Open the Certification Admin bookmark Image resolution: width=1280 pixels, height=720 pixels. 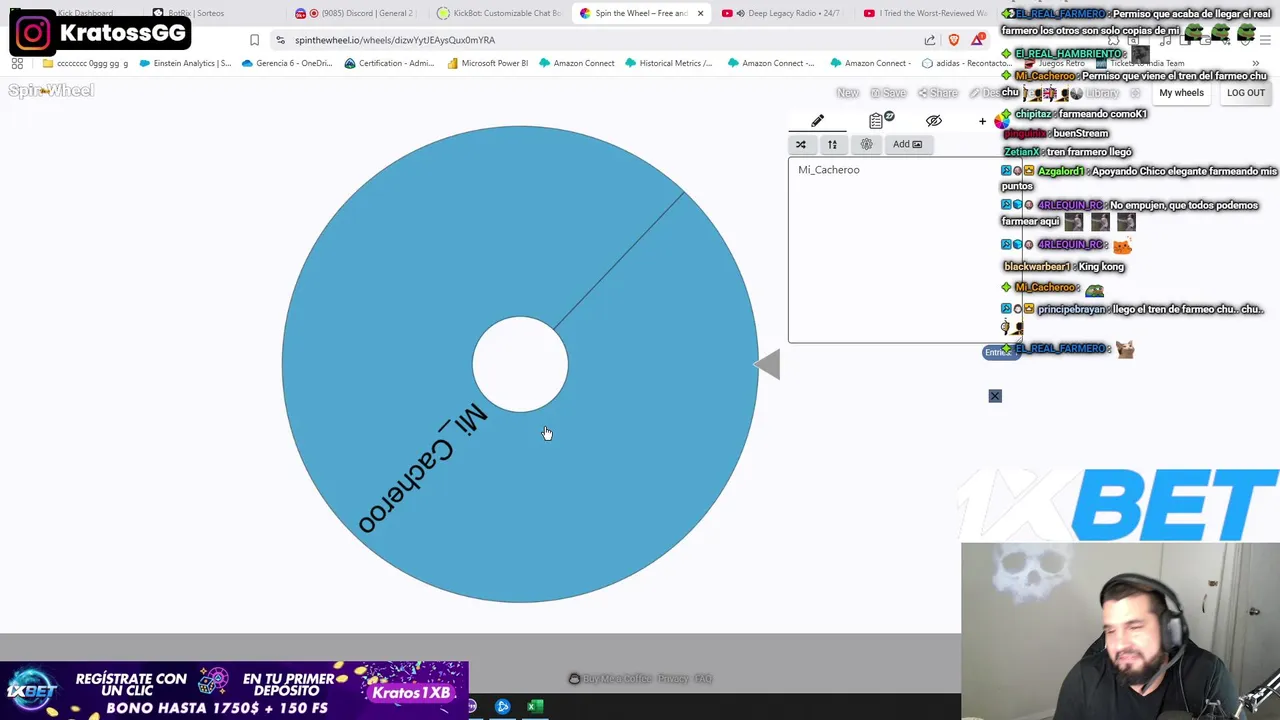(x=389, y=63)
